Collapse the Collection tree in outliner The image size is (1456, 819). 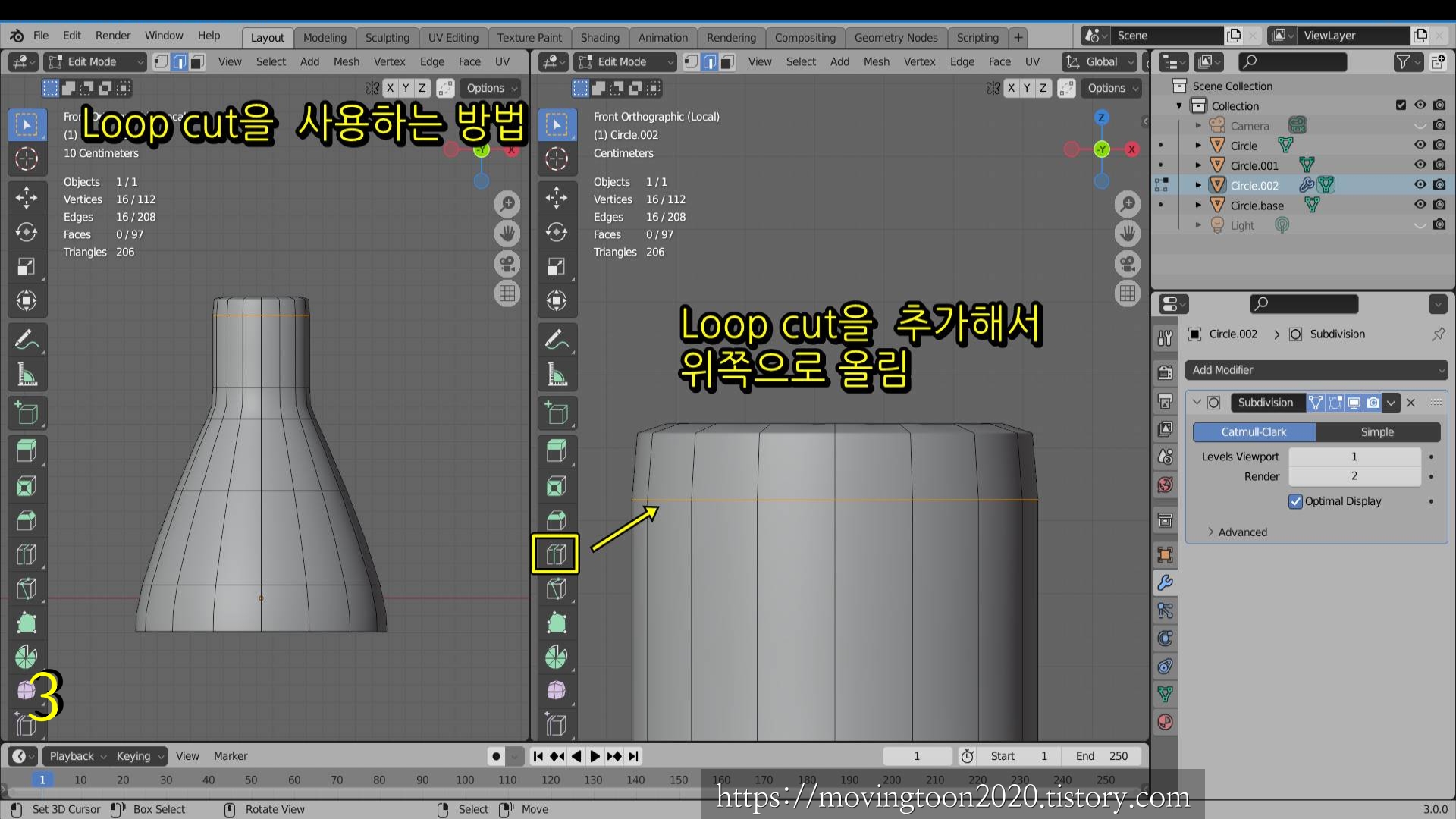tap(1179, 105)
